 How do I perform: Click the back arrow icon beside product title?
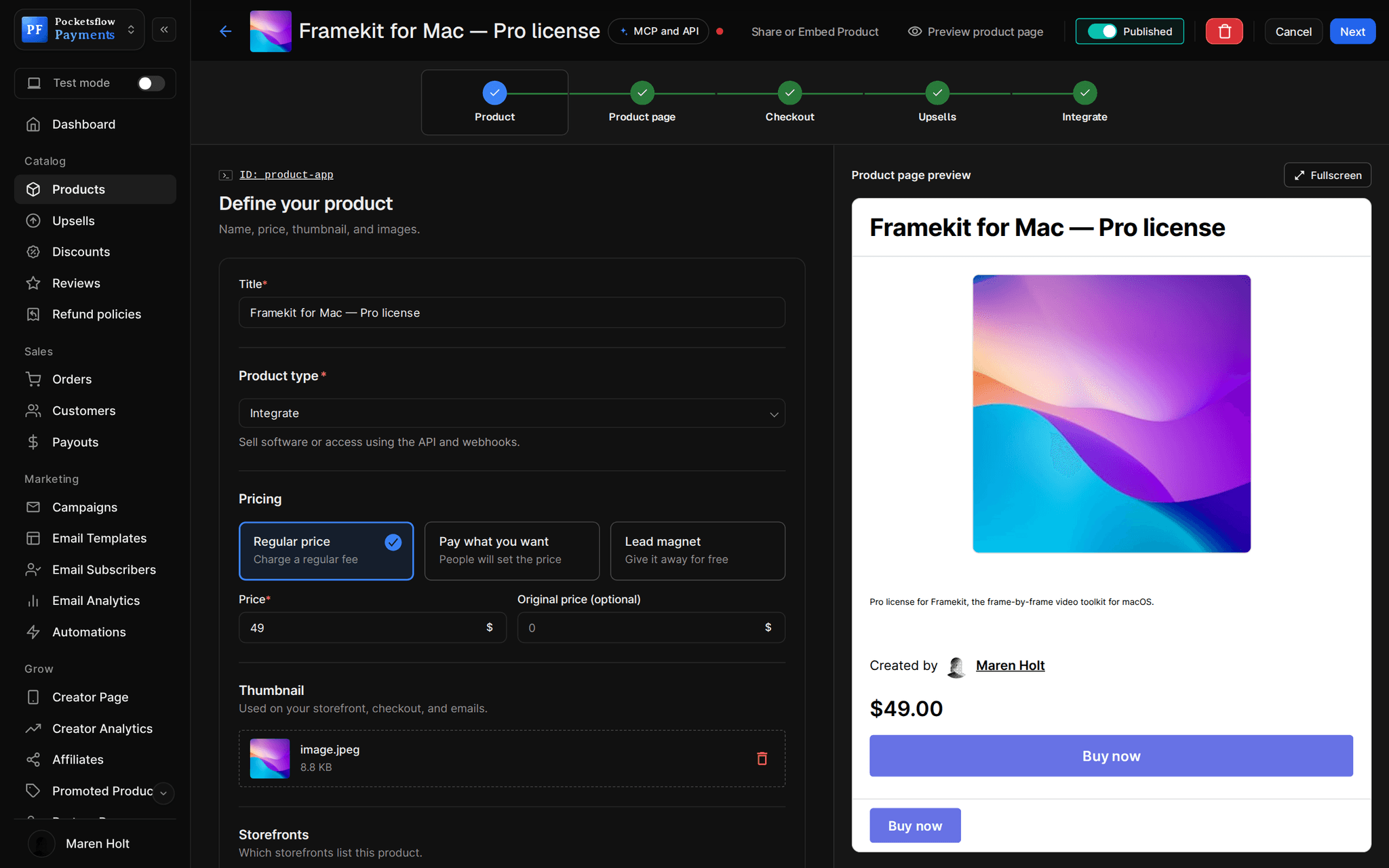[x=226, y=31]
